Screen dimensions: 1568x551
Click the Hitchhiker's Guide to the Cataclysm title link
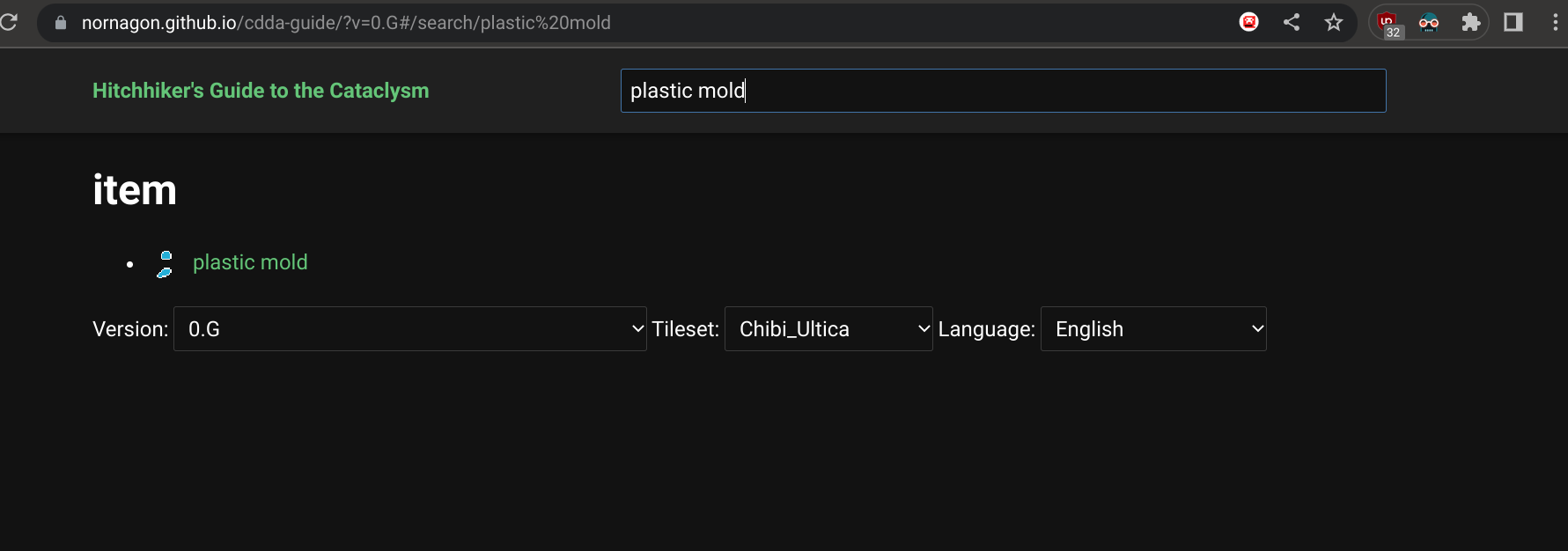tap(261, 91)
